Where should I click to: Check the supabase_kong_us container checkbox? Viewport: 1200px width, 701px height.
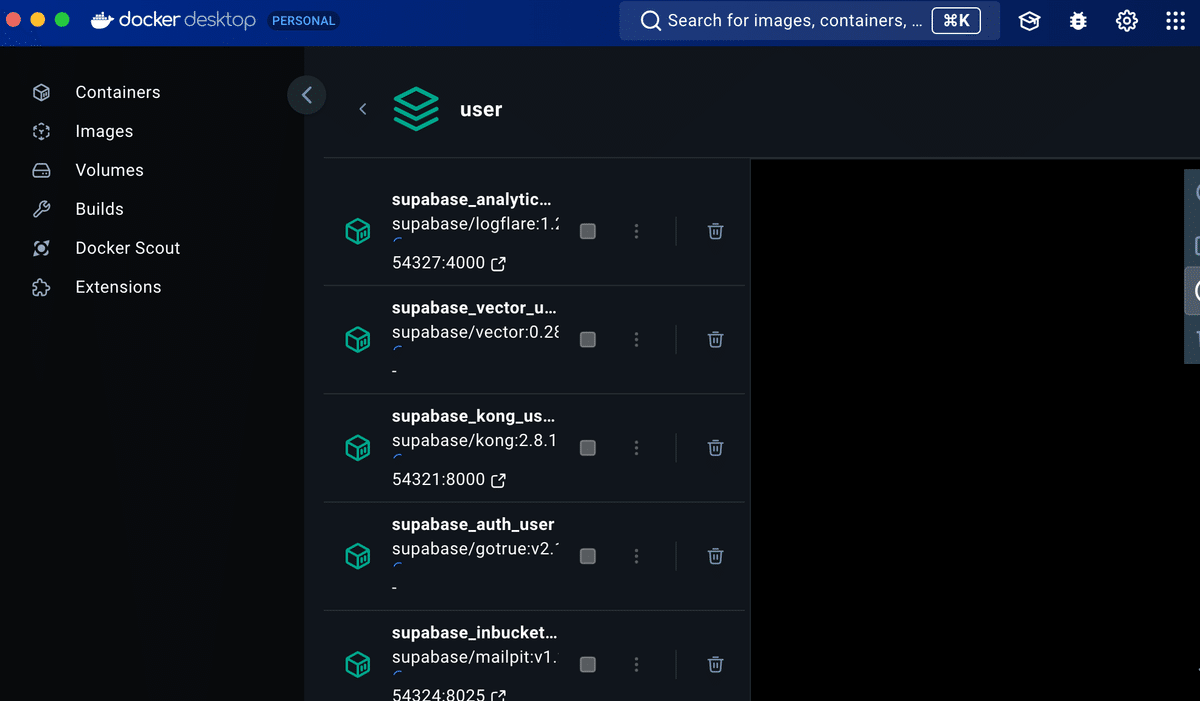click(587, 448)
